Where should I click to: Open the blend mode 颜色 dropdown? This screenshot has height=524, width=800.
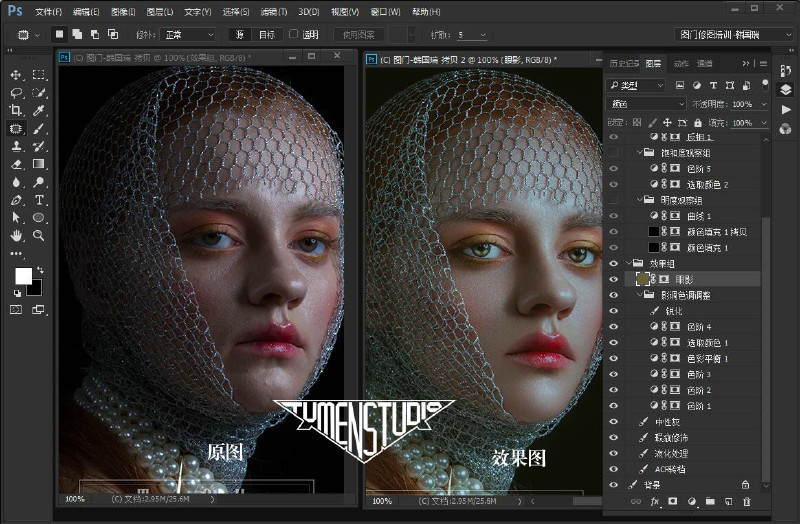tap(646, 104)
